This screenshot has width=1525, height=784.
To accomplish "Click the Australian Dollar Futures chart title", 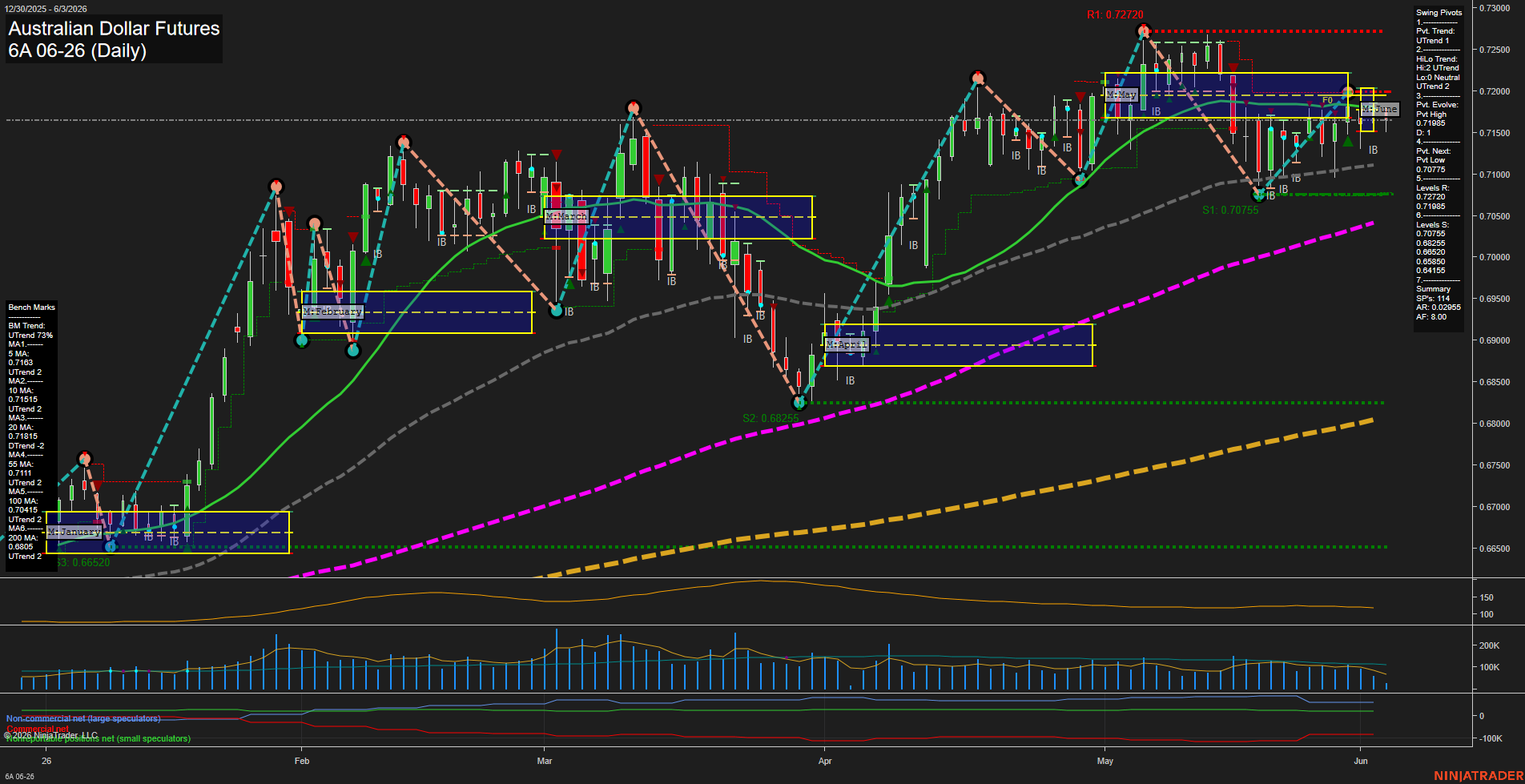I will tap(114, 29).
